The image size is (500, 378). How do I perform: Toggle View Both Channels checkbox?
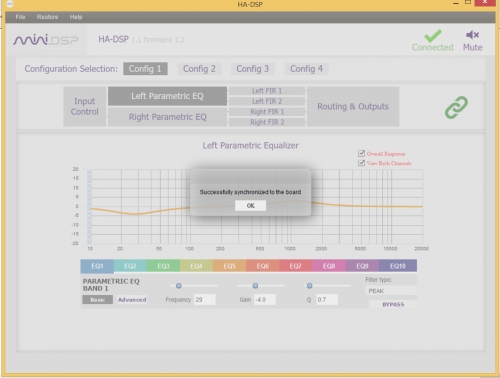pyautogui.click(x=361, y=163)
